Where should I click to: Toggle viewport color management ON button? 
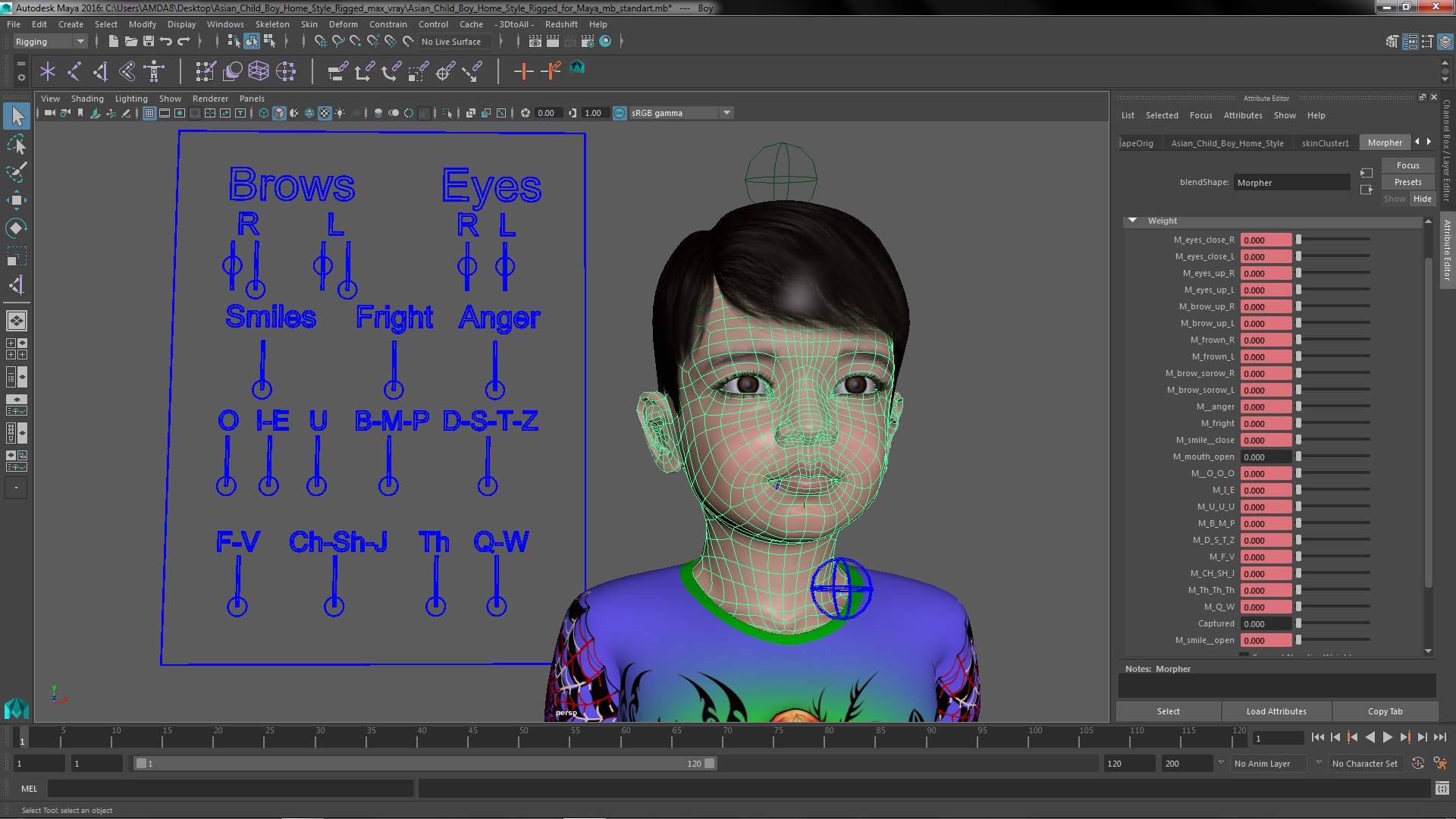coord(620,113)
